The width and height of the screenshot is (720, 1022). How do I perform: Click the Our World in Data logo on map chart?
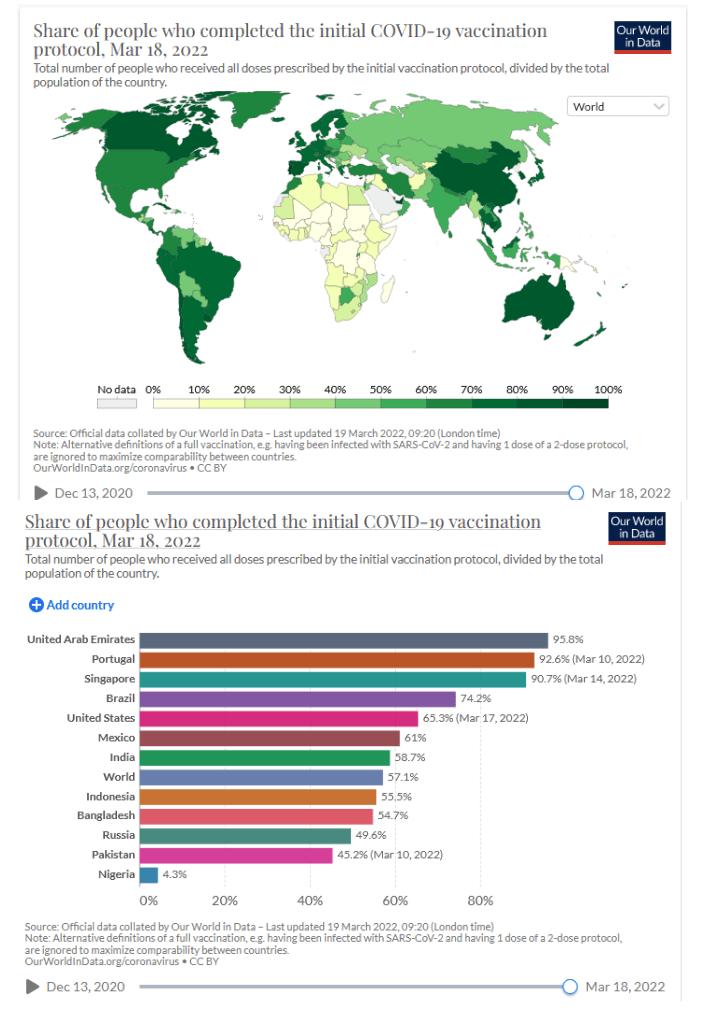click(642, 38)
